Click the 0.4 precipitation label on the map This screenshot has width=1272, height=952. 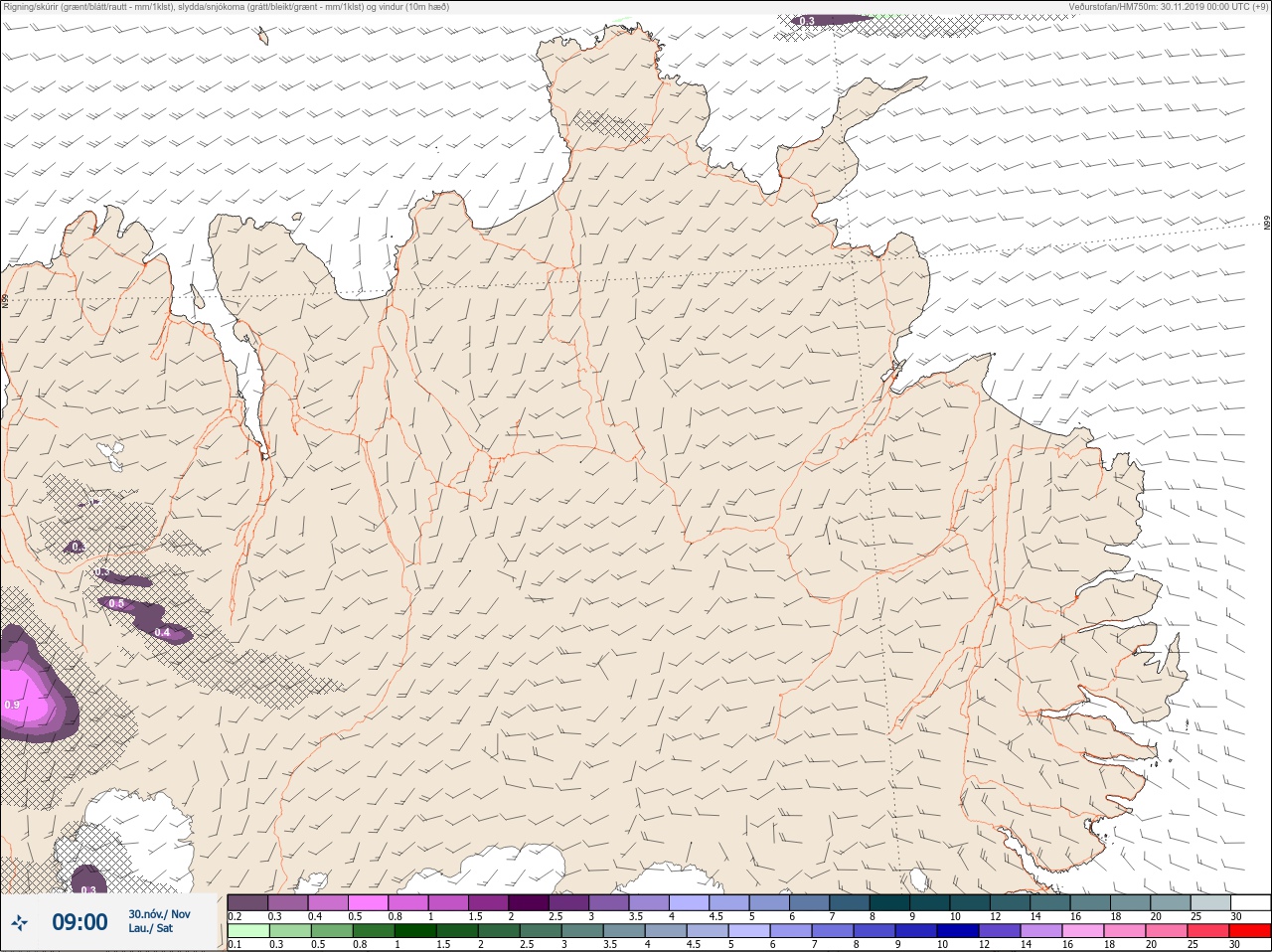162,632
